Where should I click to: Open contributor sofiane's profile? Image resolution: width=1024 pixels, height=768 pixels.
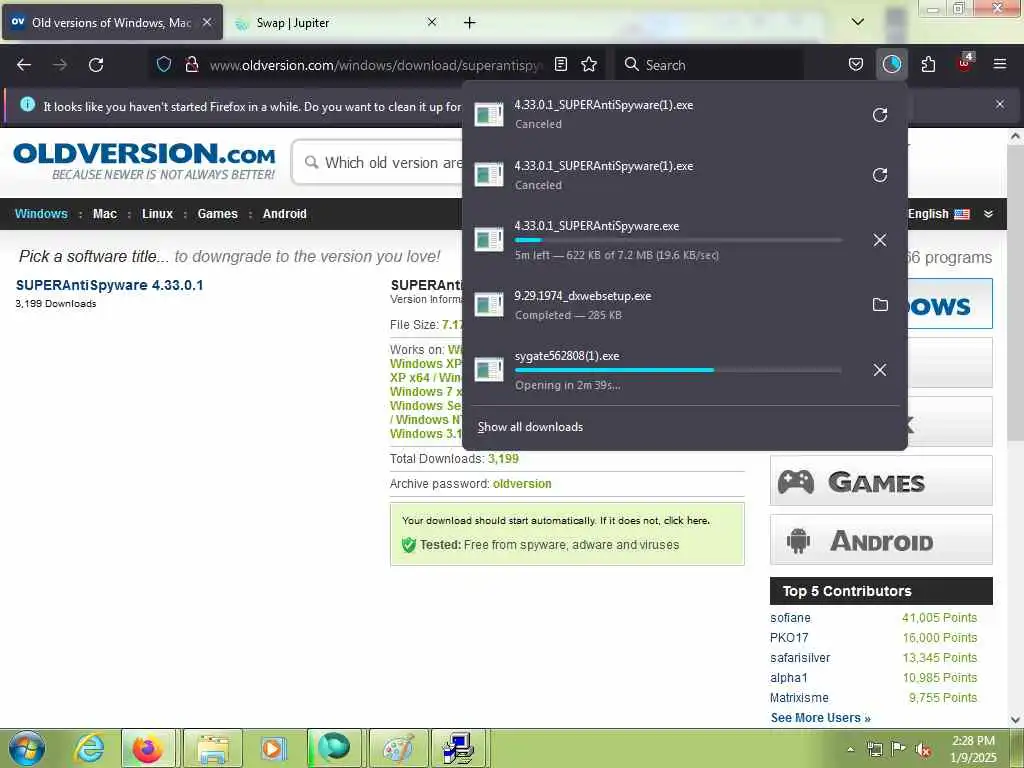[x=790, y=618]
